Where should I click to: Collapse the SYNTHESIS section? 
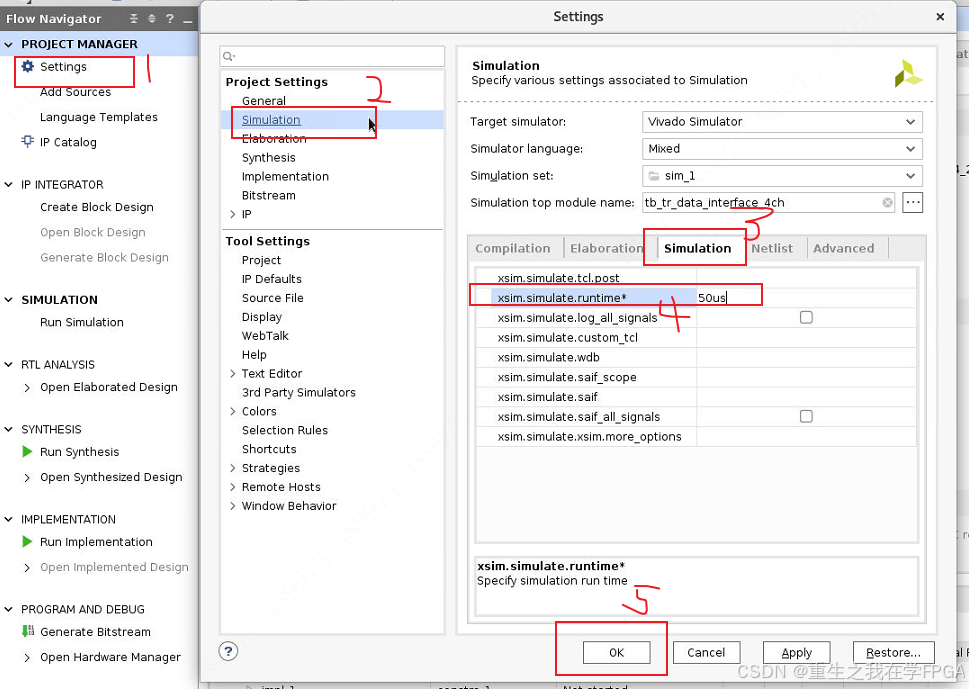pos(9,429)
